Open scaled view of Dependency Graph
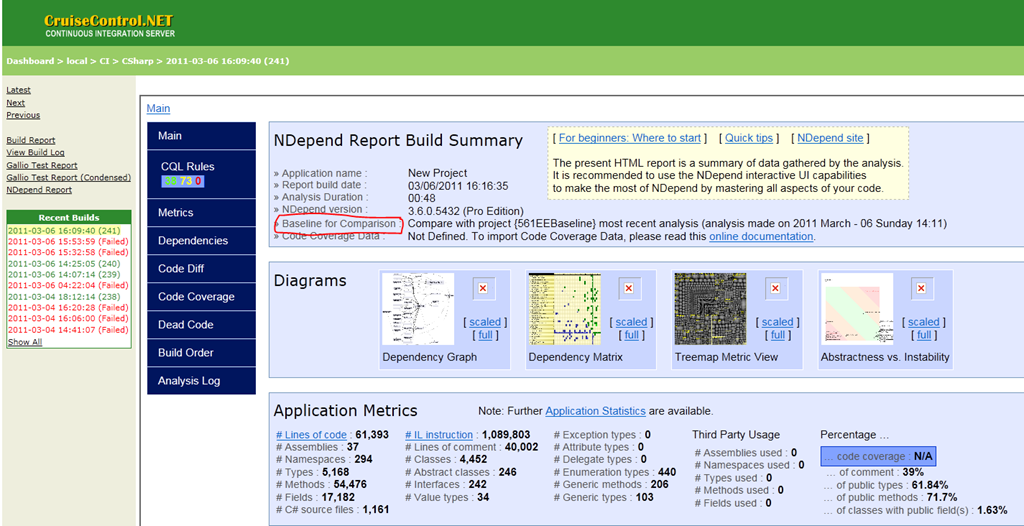The height and width of the screenshot is (526, 1024). (x=485, y=322)
